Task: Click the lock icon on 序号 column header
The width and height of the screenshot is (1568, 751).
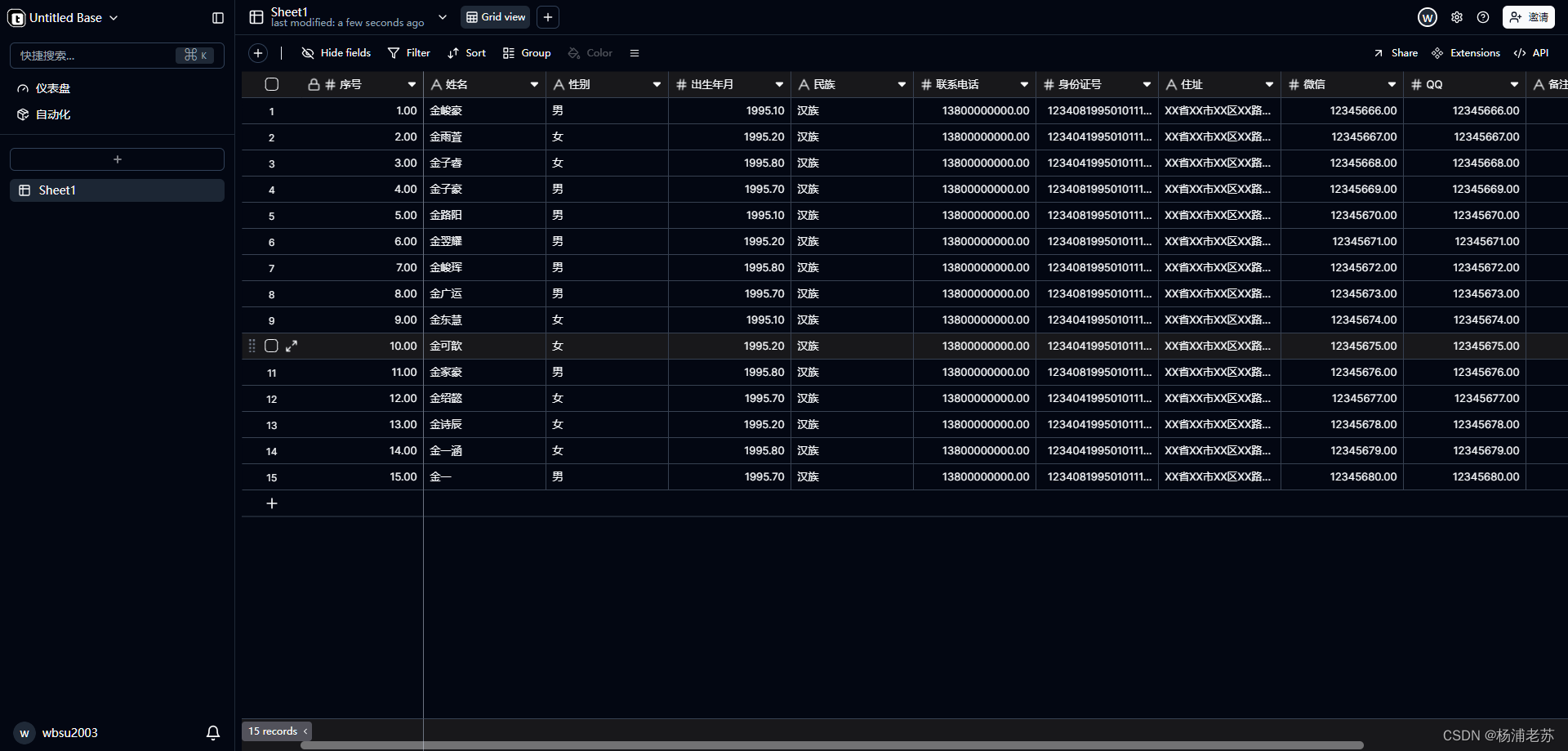Action: pyautogui.click(x=314, y=84)
